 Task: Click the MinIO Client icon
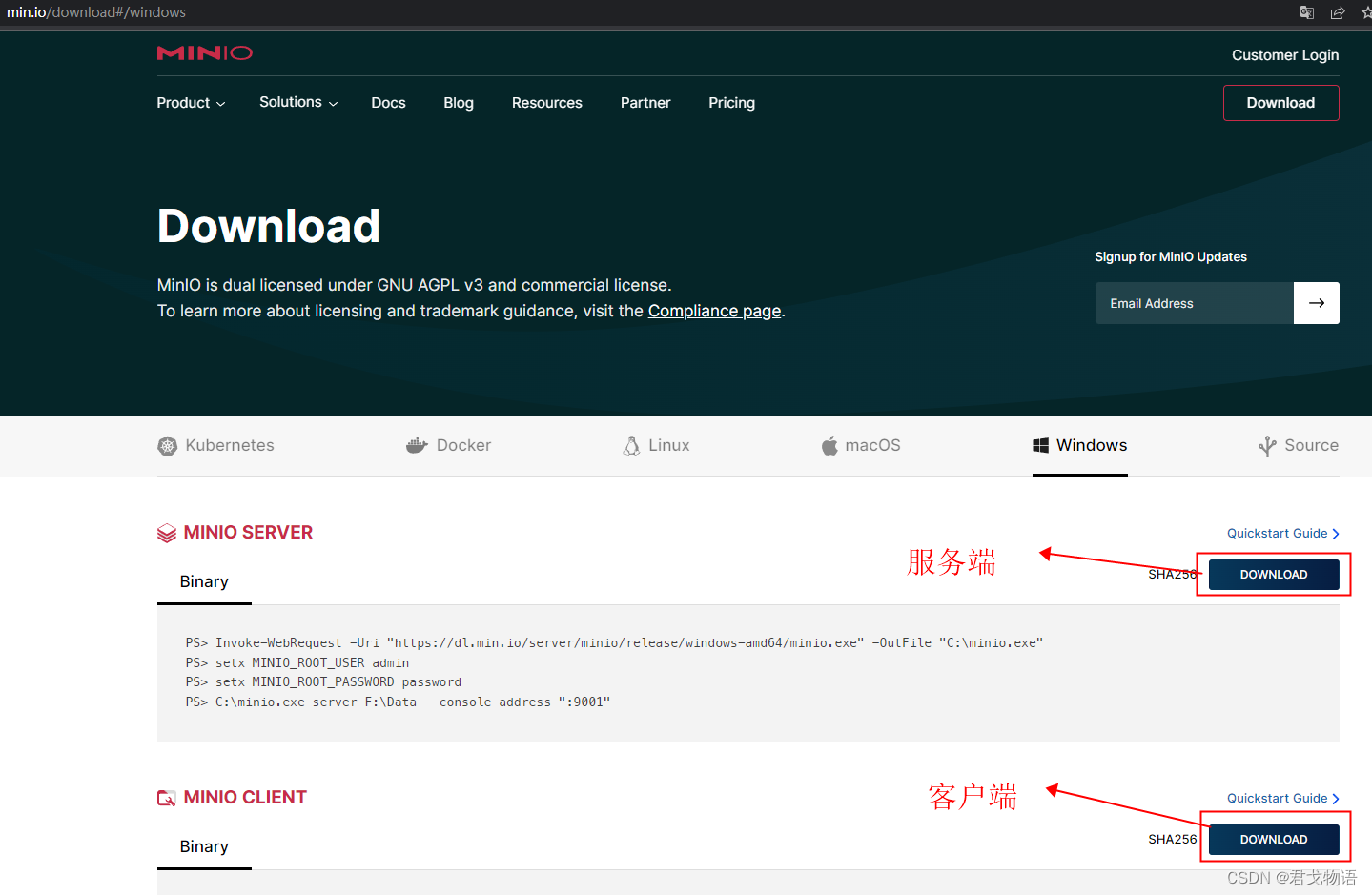click(167, 798)
